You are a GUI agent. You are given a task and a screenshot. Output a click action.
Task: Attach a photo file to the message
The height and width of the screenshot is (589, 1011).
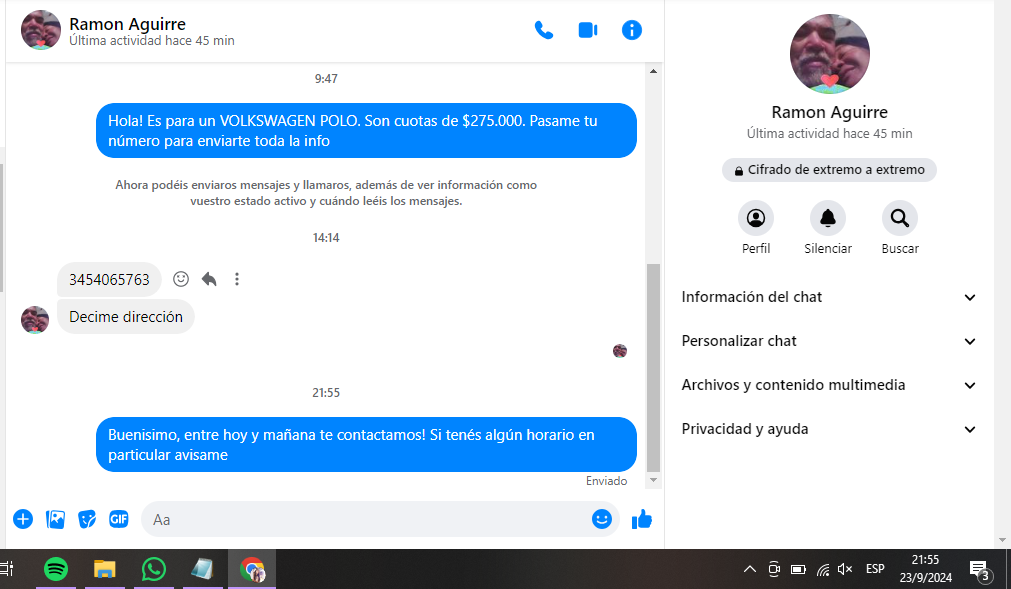(56, 519)
